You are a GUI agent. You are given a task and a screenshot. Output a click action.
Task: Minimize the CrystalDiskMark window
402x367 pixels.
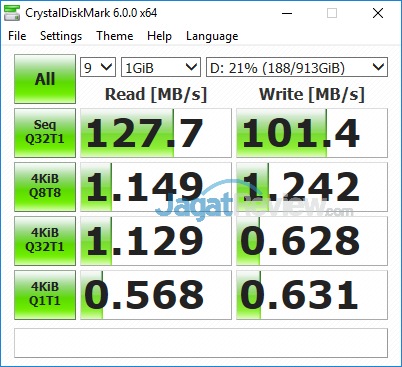(287, 13)
